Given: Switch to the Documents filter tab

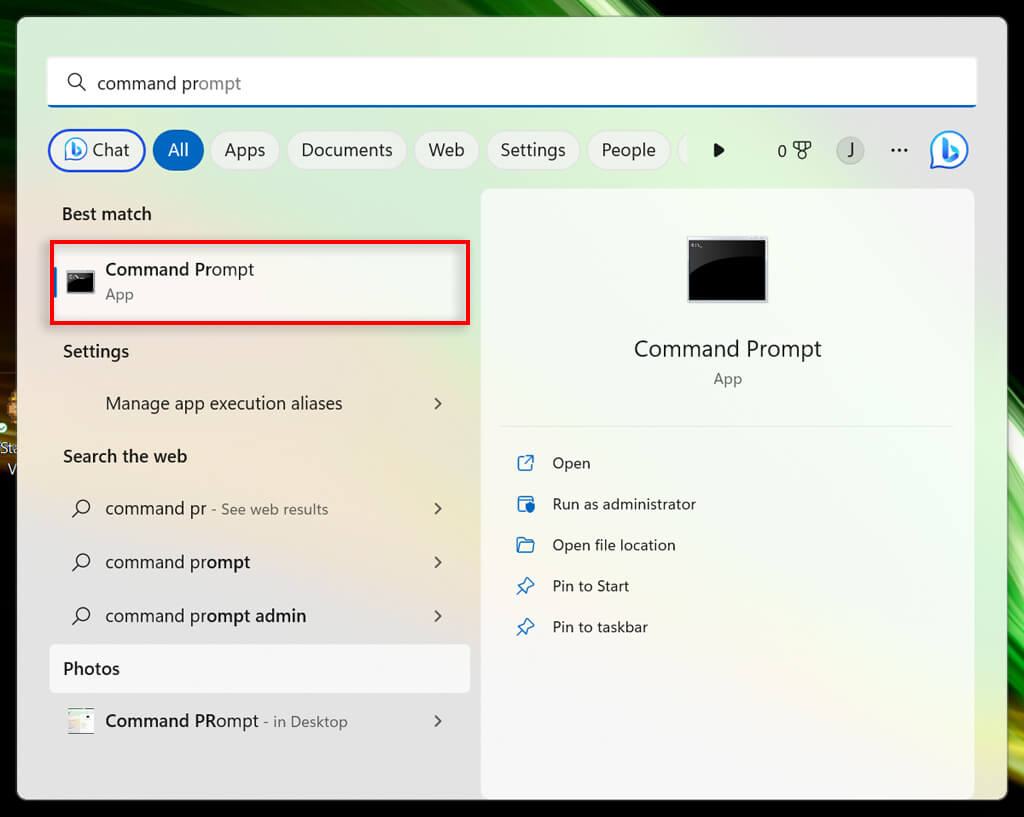Looking at the screenshot, I should click(x=346, y=150).
